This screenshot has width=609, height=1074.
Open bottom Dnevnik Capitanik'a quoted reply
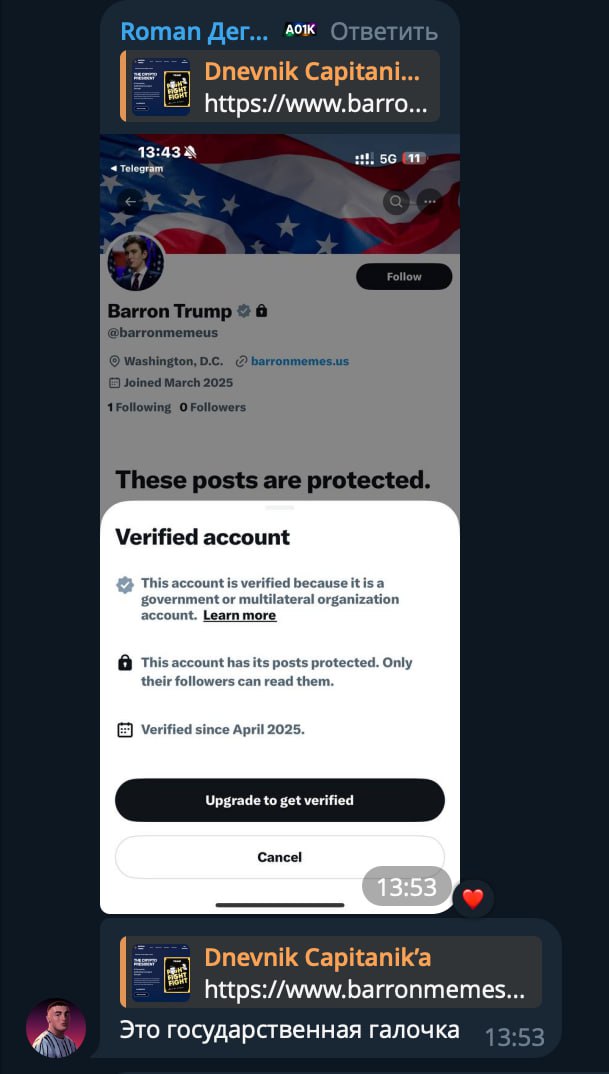point(331,972)
